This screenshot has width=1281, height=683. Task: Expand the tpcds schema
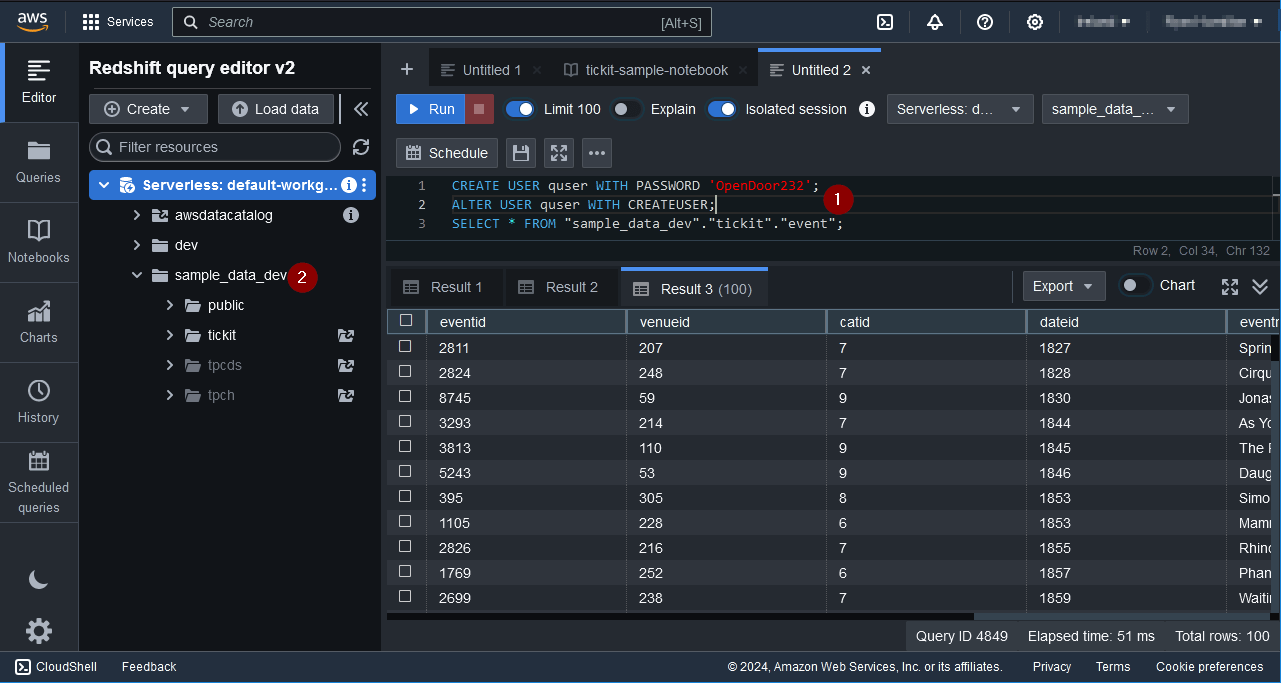(170, 365)
